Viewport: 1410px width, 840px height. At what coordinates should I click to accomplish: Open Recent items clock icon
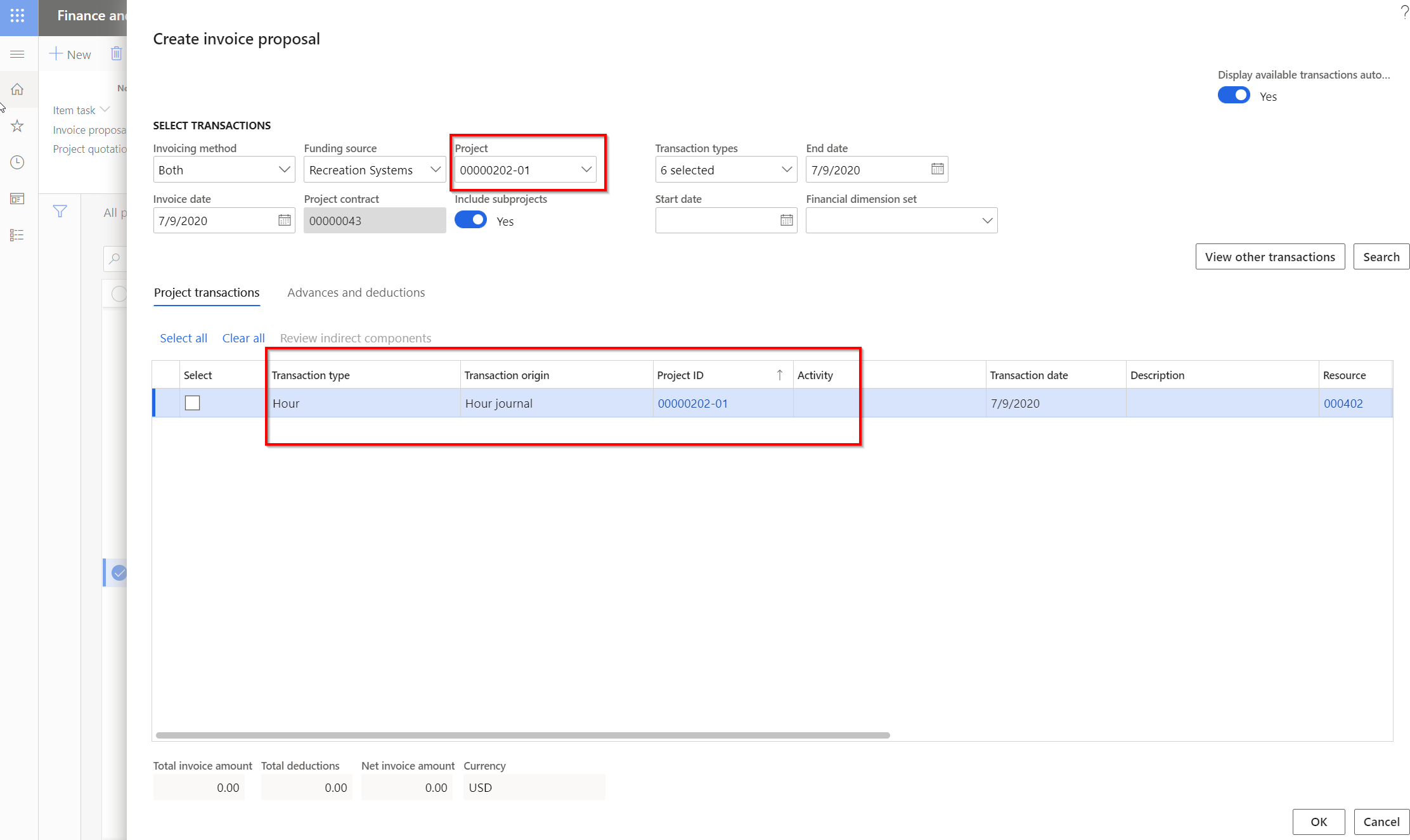tap(18, 162)
